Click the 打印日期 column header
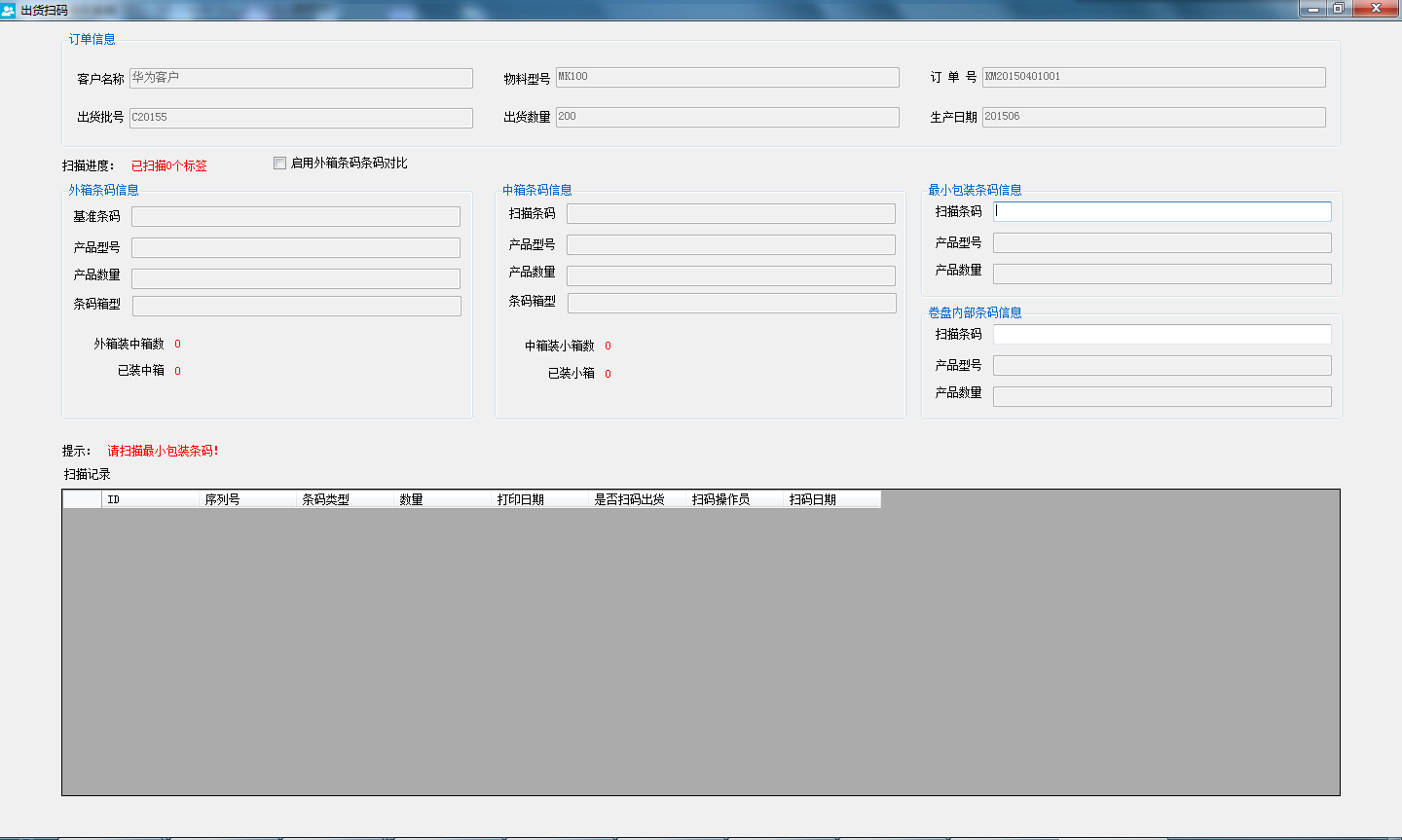Viewport: 1402px width, 840px height. tap(539, 499)
